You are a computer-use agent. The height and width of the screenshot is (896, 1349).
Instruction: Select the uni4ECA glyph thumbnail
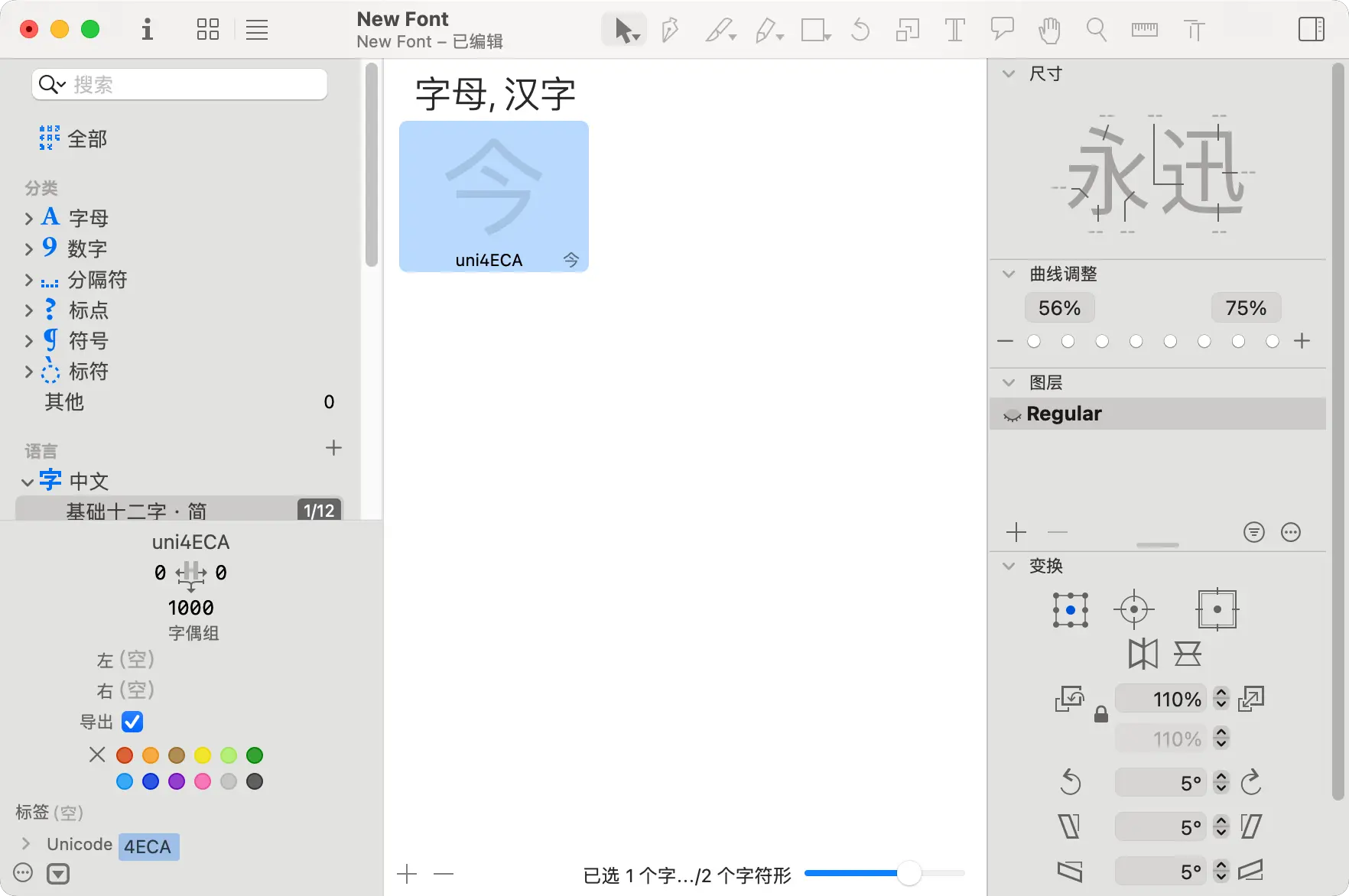pos(493,196)
